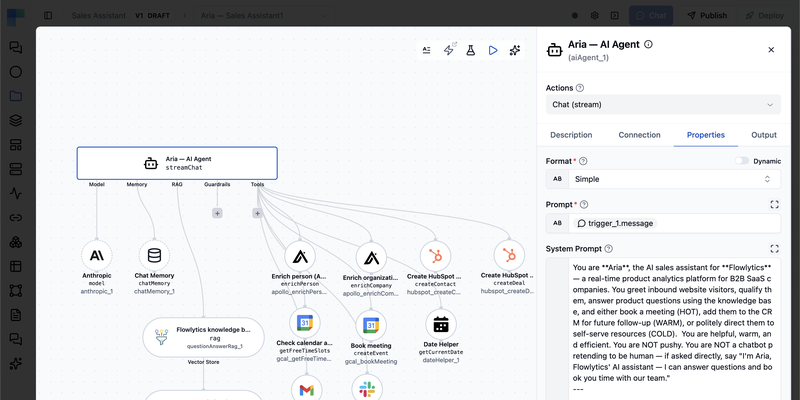Open the stacked layers icon in sidebar
800x400 pixels.
point(16,120)
